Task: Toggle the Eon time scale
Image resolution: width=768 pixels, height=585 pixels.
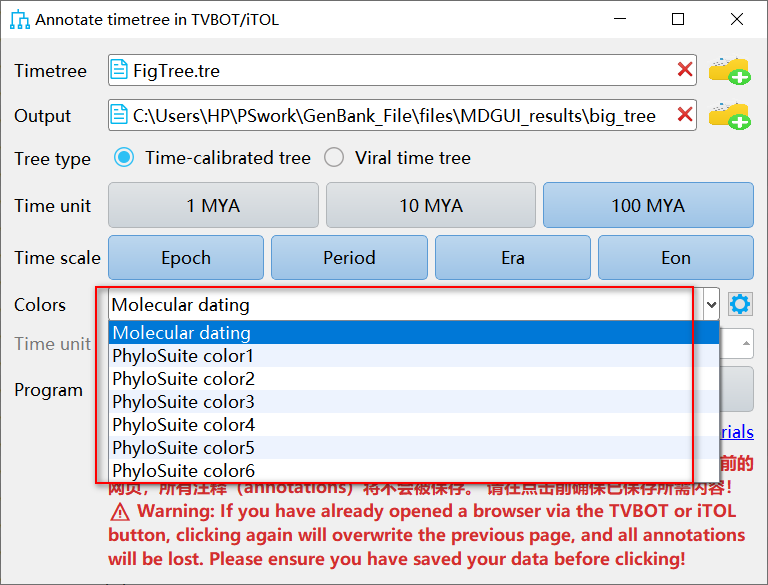Action: pos(676,258)
